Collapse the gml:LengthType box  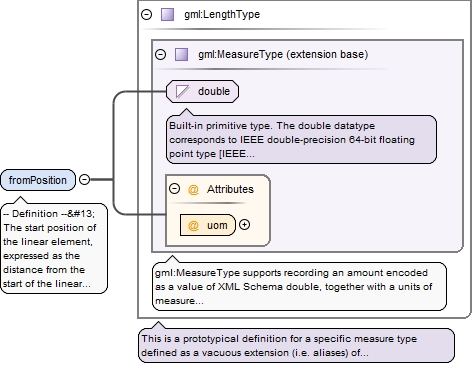(x=146, y=14)
